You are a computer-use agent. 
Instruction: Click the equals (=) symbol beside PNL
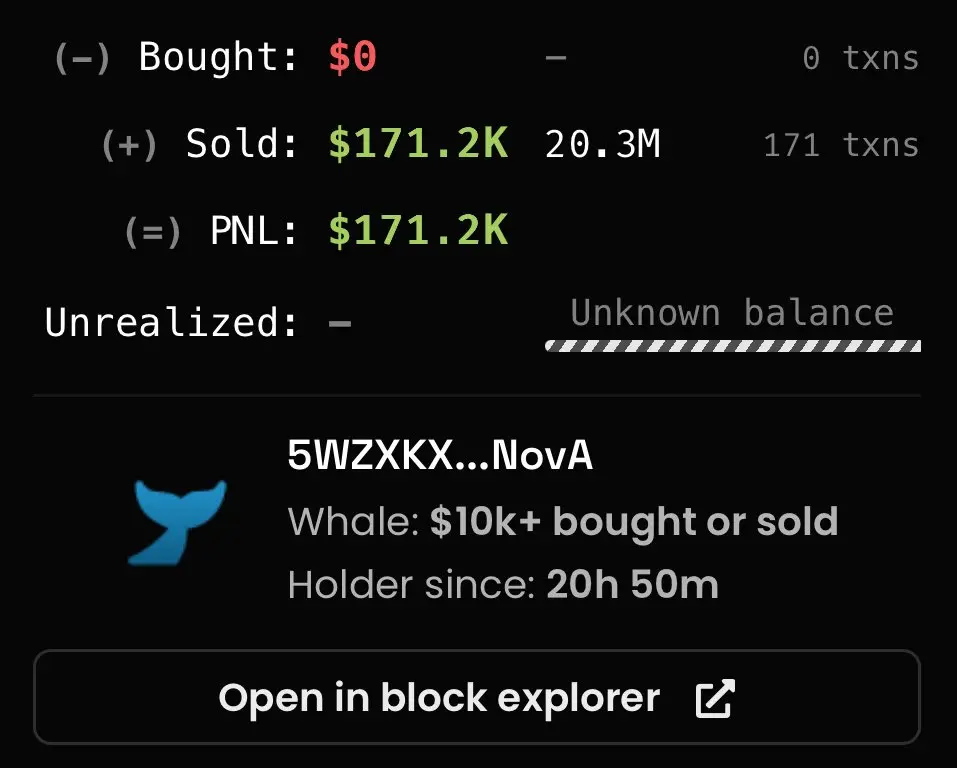[x=153, y=233]
